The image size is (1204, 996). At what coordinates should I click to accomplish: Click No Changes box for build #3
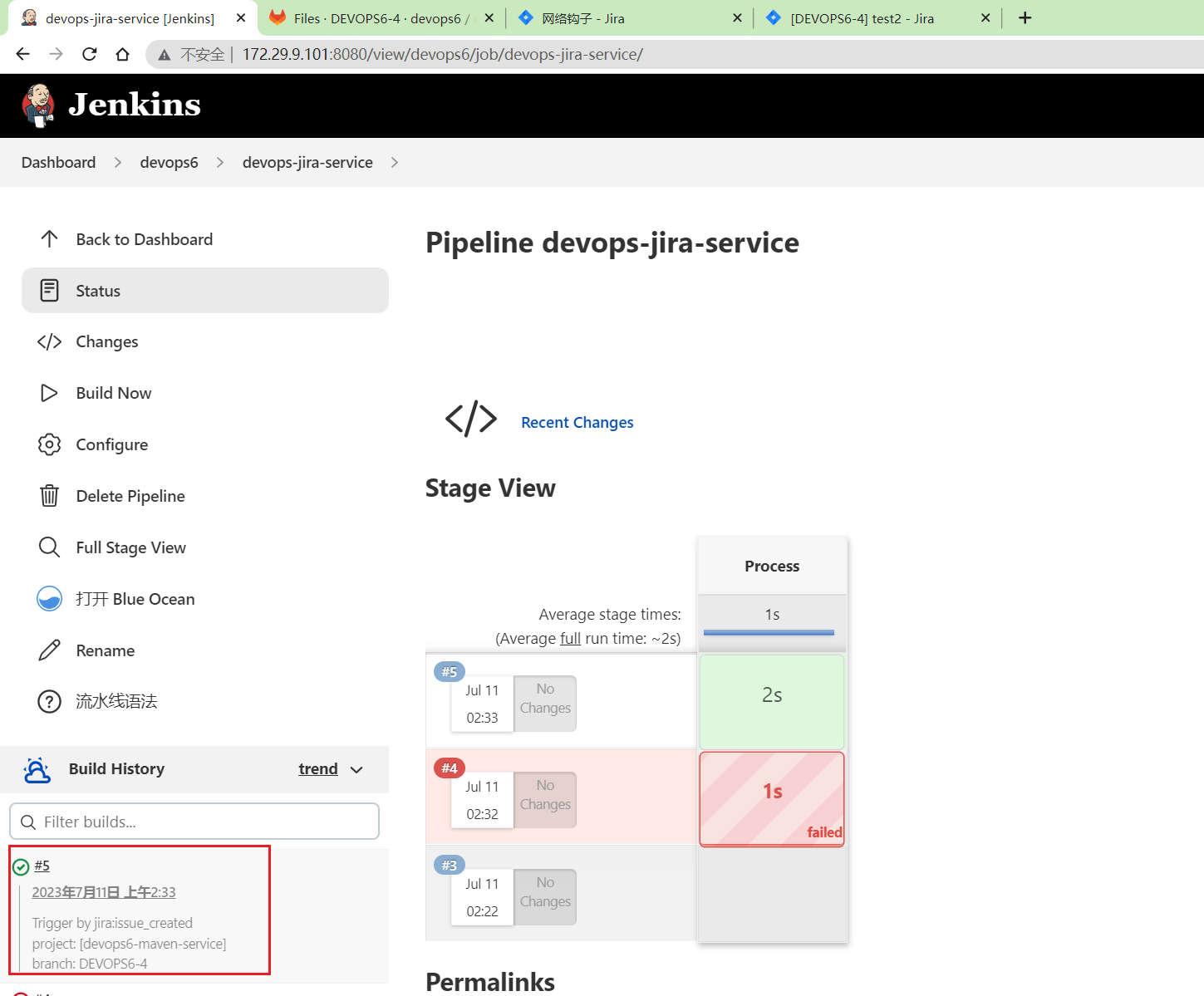[x=545, y=897]
